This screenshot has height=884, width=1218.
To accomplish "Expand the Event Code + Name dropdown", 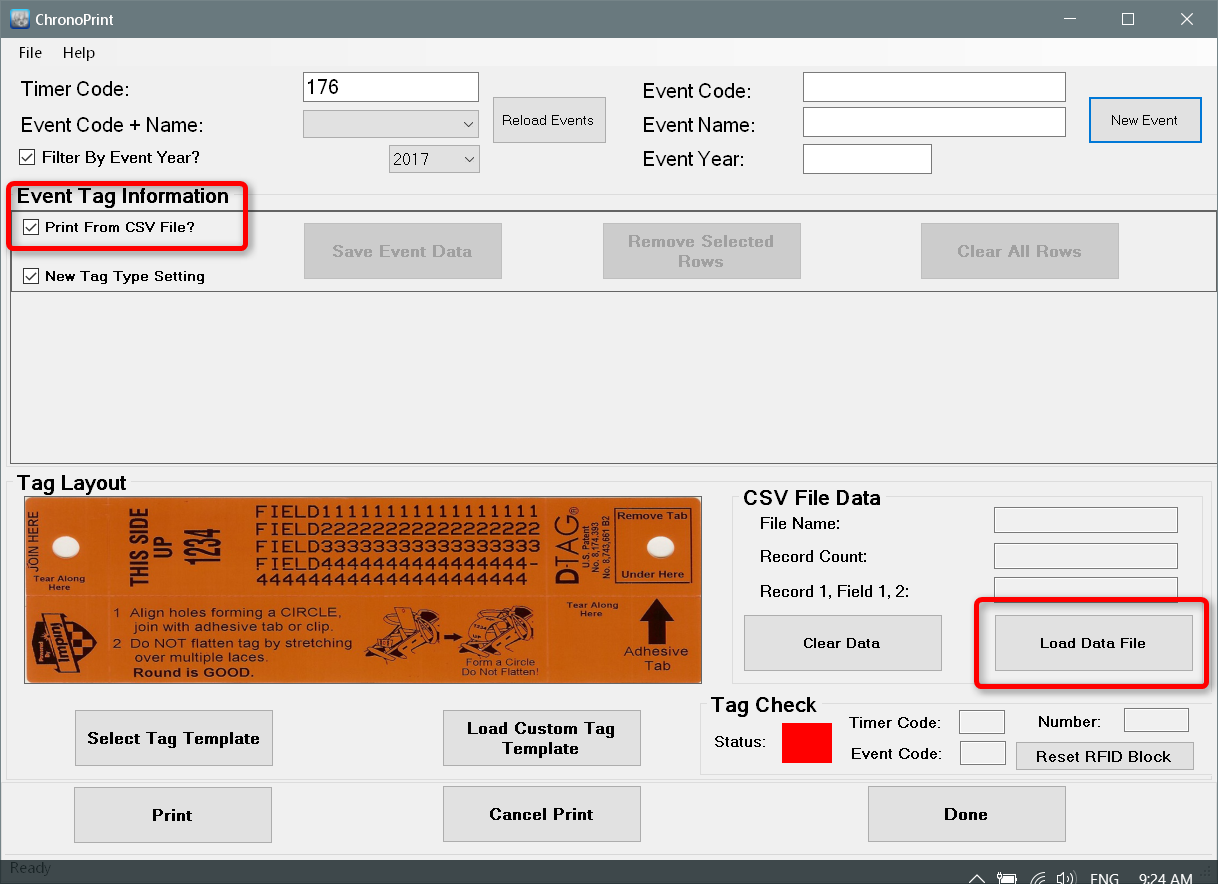I will [x=391, y=125].
